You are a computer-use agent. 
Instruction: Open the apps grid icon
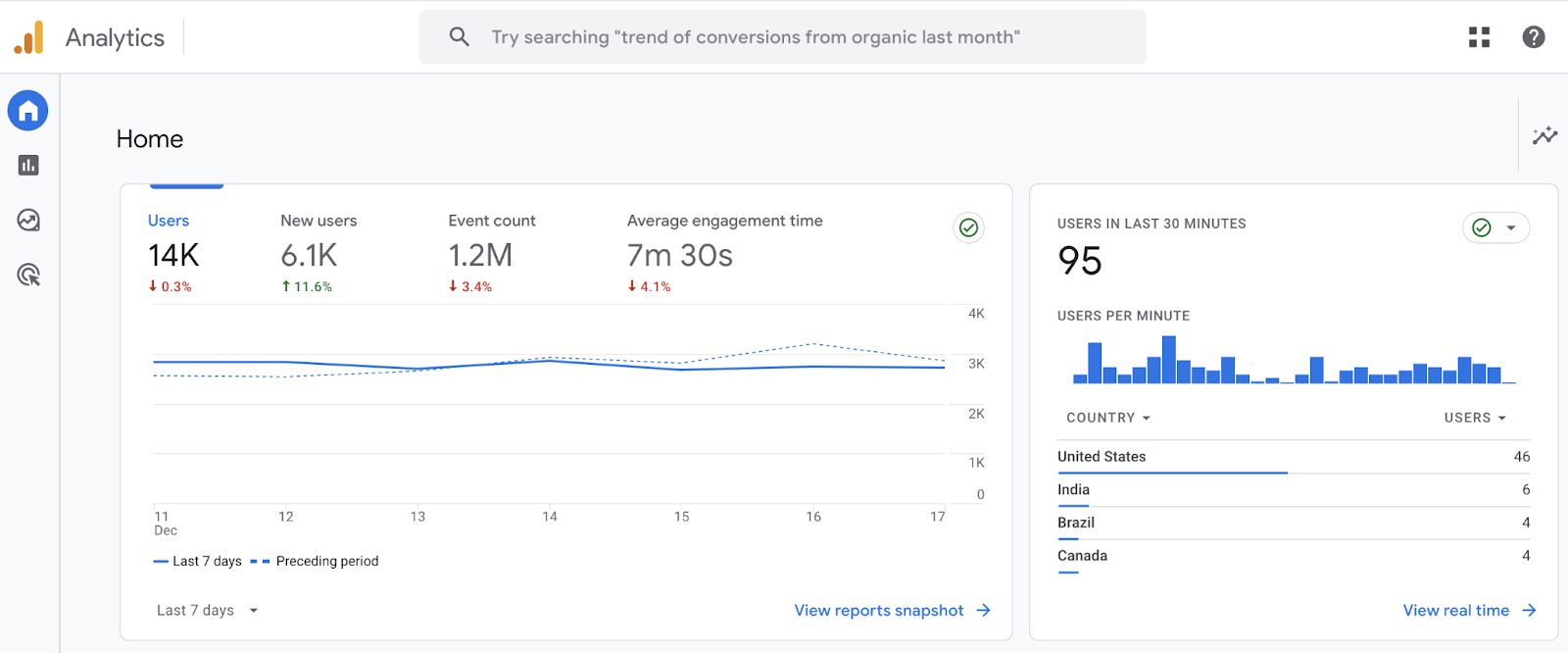[x=1479, y=37]
